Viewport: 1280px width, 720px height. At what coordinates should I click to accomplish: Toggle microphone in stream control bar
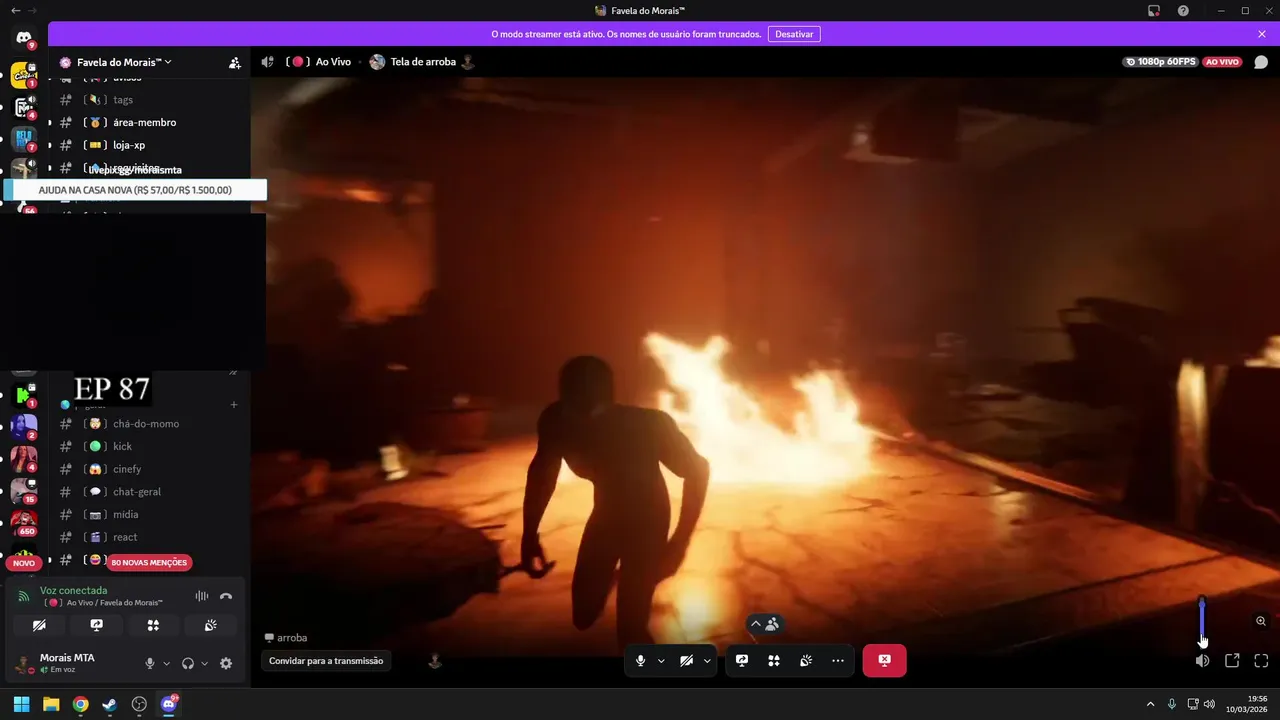(x=641, y=661)
